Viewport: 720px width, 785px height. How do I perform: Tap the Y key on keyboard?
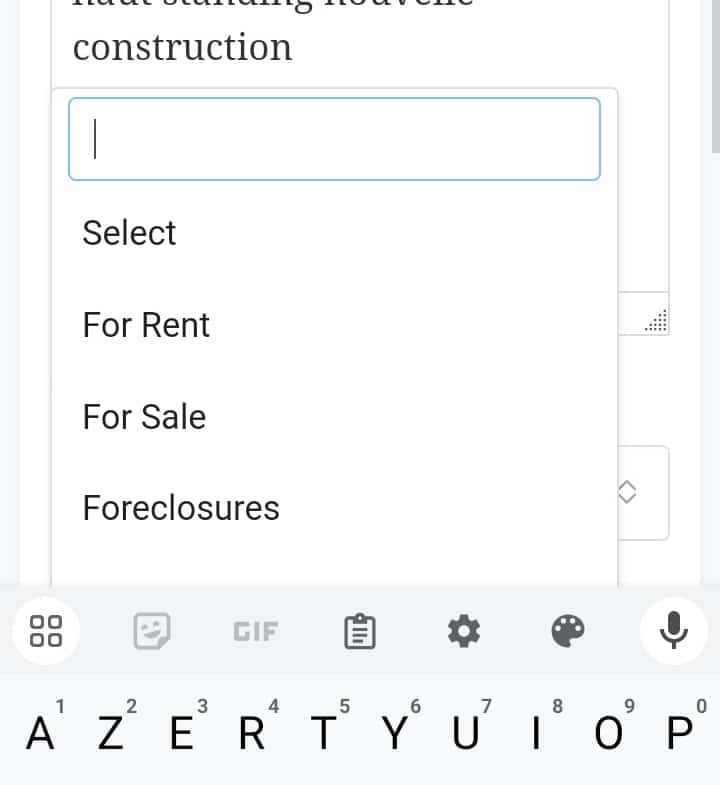point(396,734)
